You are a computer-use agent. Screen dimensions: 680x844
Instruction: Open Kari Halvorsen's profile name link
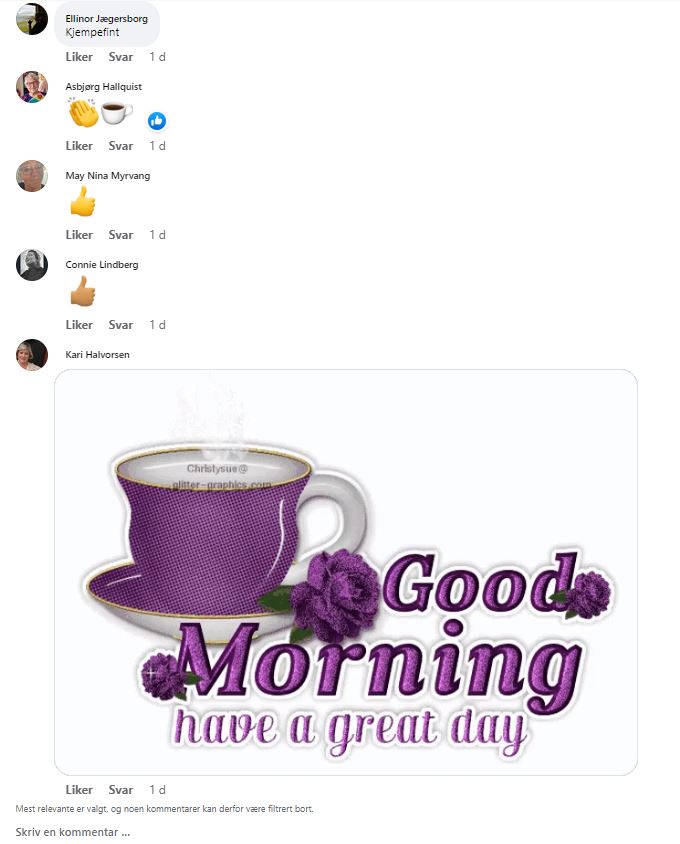click(97, 355)
